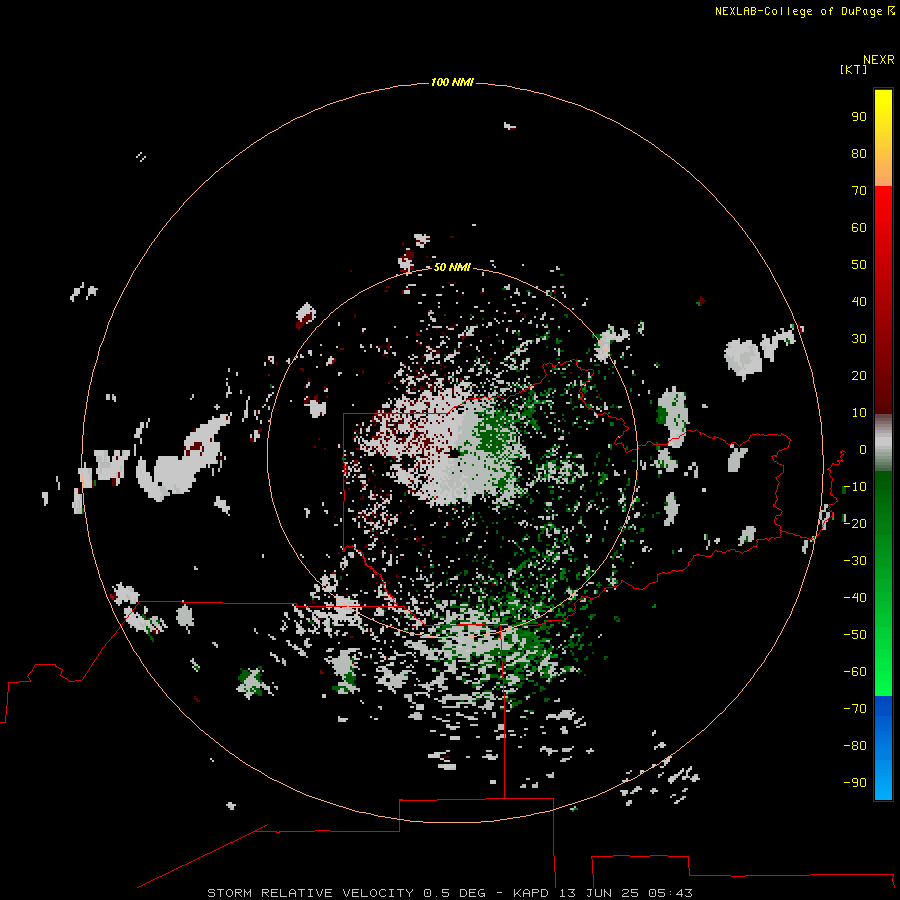Image resolution: width=900 pixels, height=900 pixels.
Task: Click the 30 value on velocity scale
Action: 859,339
